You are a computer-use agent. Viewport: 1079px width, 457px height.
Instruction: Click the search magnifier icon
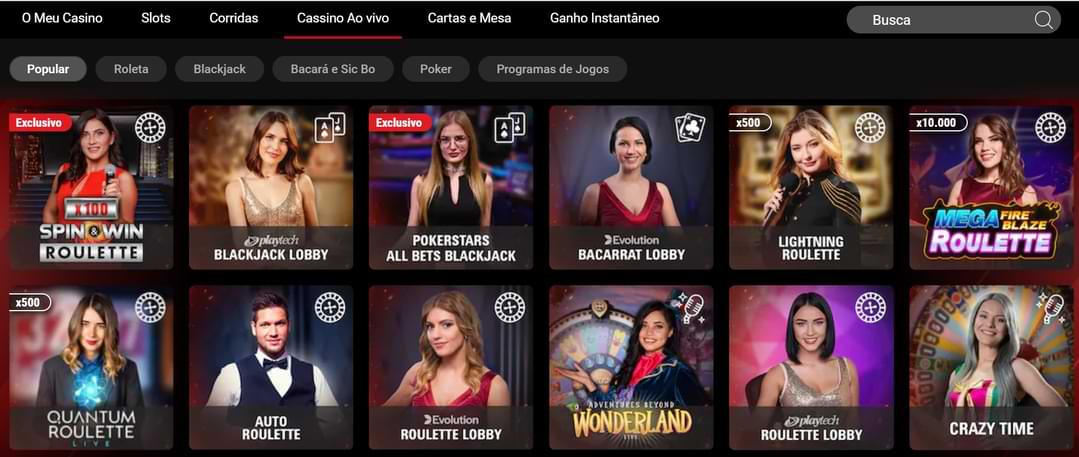point(1044,20)
